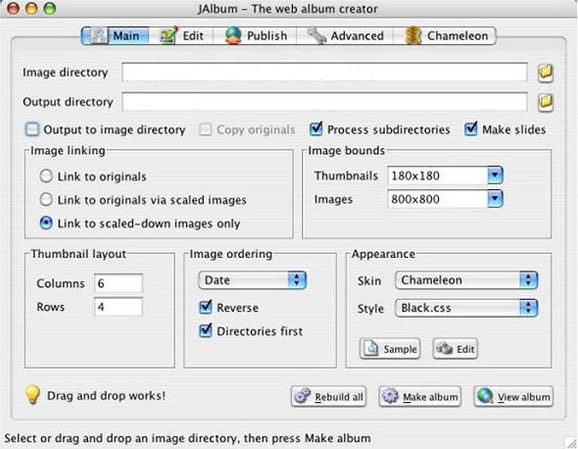The width and height of the screenshot is (578, 449).
Task: Uncheck Process subdirectories
Action: (x=316, y=129)
